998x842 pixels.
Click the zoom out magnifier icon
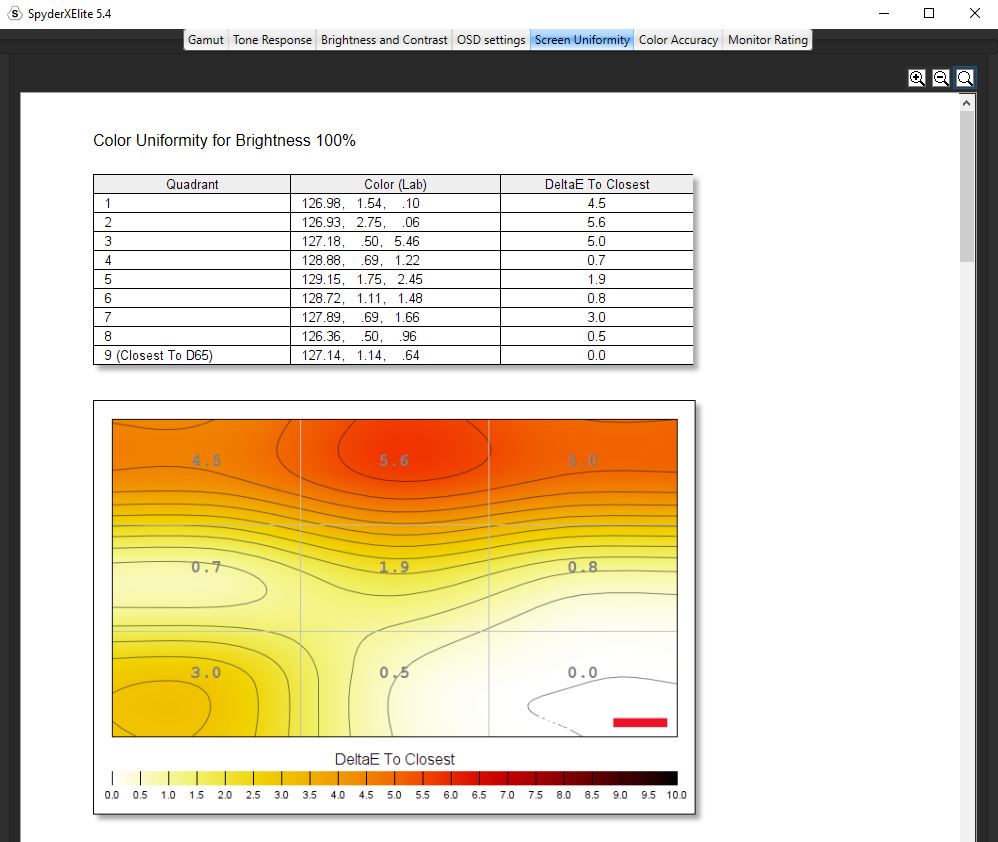(x=940, y=78)
